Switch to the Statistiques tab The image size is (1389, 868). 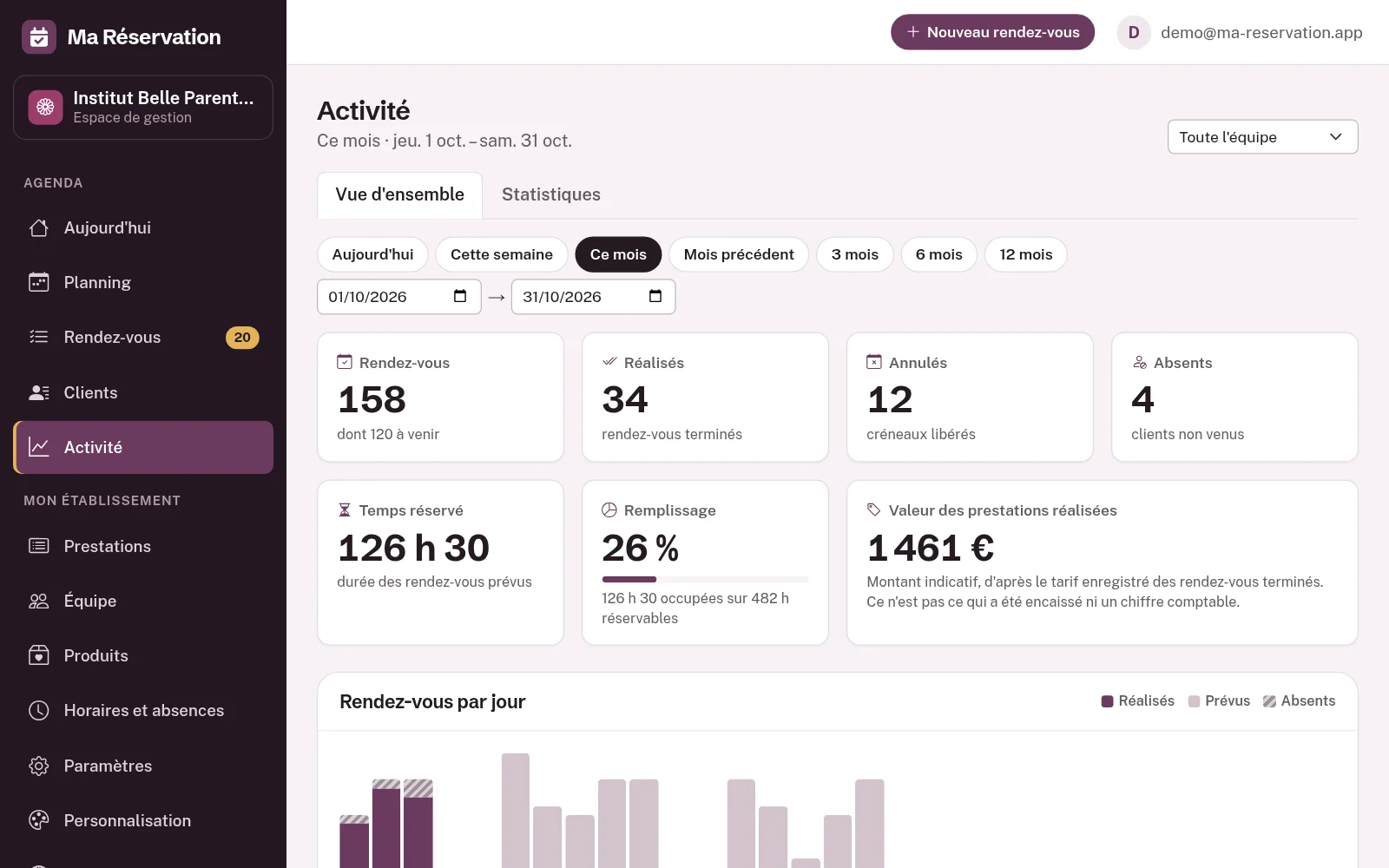551,194
